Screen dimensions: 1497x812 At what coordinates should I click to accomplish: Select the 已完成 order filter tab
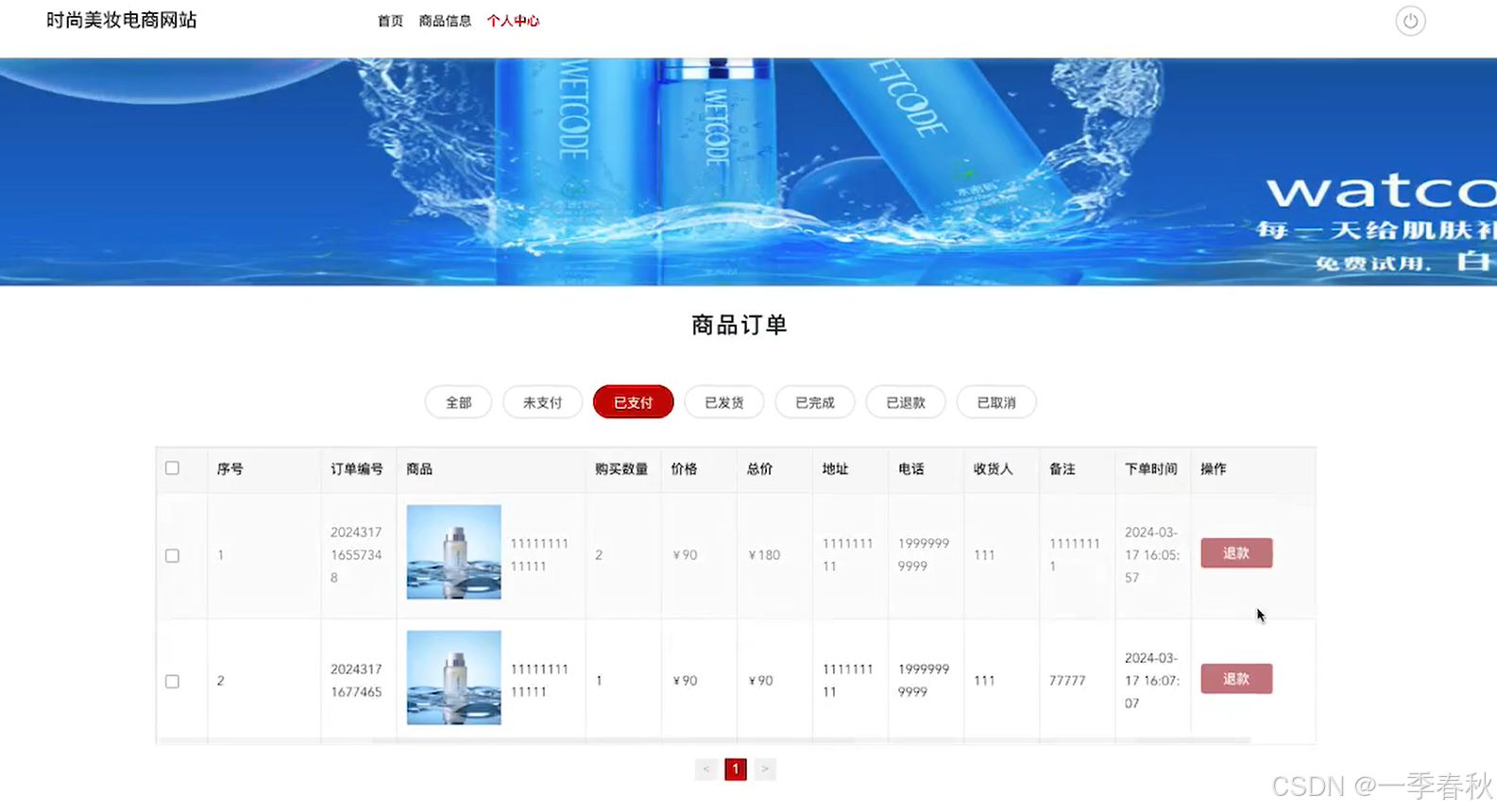point(814,402)
